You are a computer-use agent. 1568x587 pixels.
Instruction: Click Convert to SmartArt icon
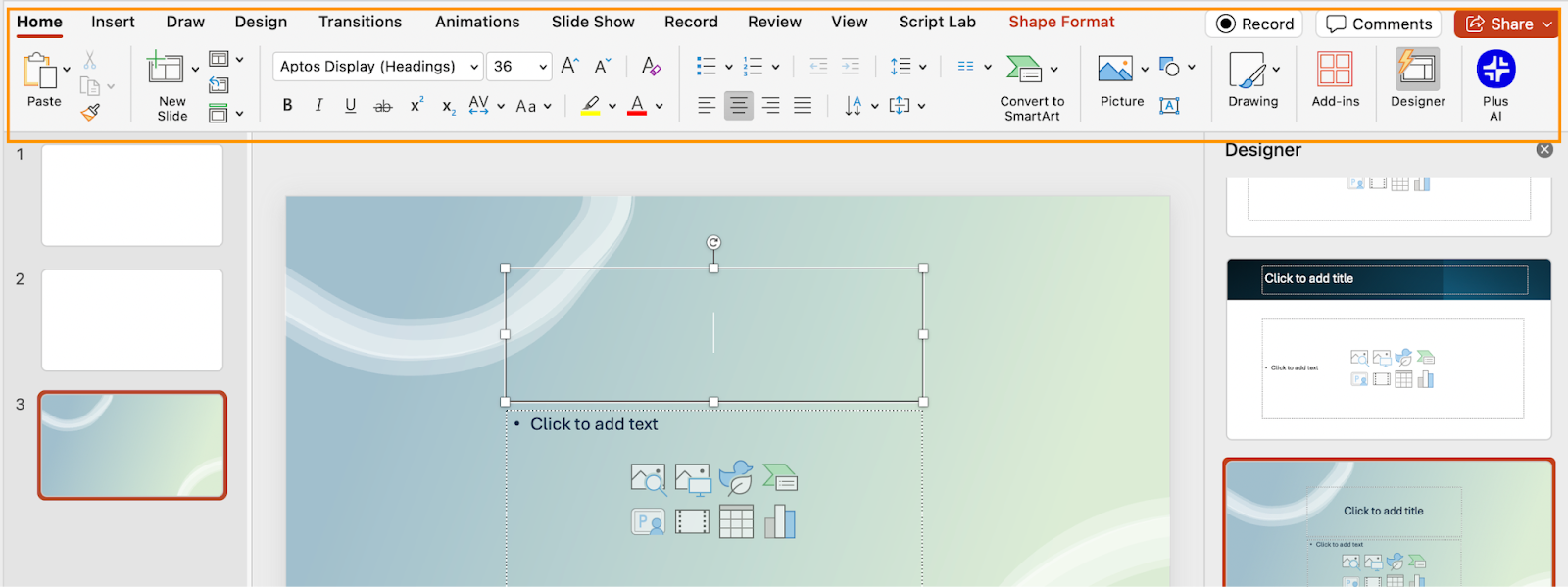[x=1023, y=70]
